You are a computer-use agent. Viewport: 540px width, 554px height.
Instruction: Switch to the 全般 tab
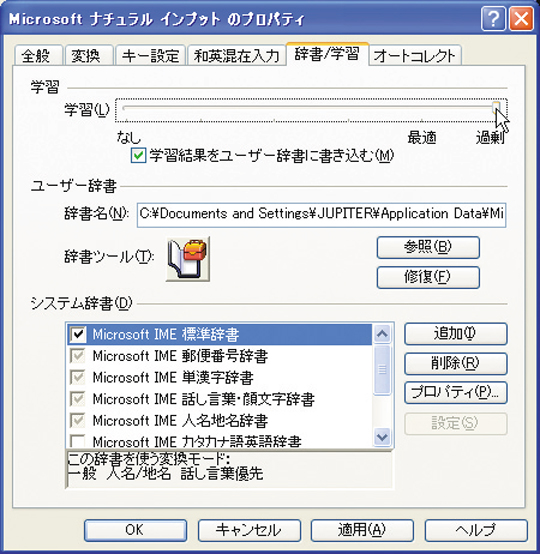point(38,55)
